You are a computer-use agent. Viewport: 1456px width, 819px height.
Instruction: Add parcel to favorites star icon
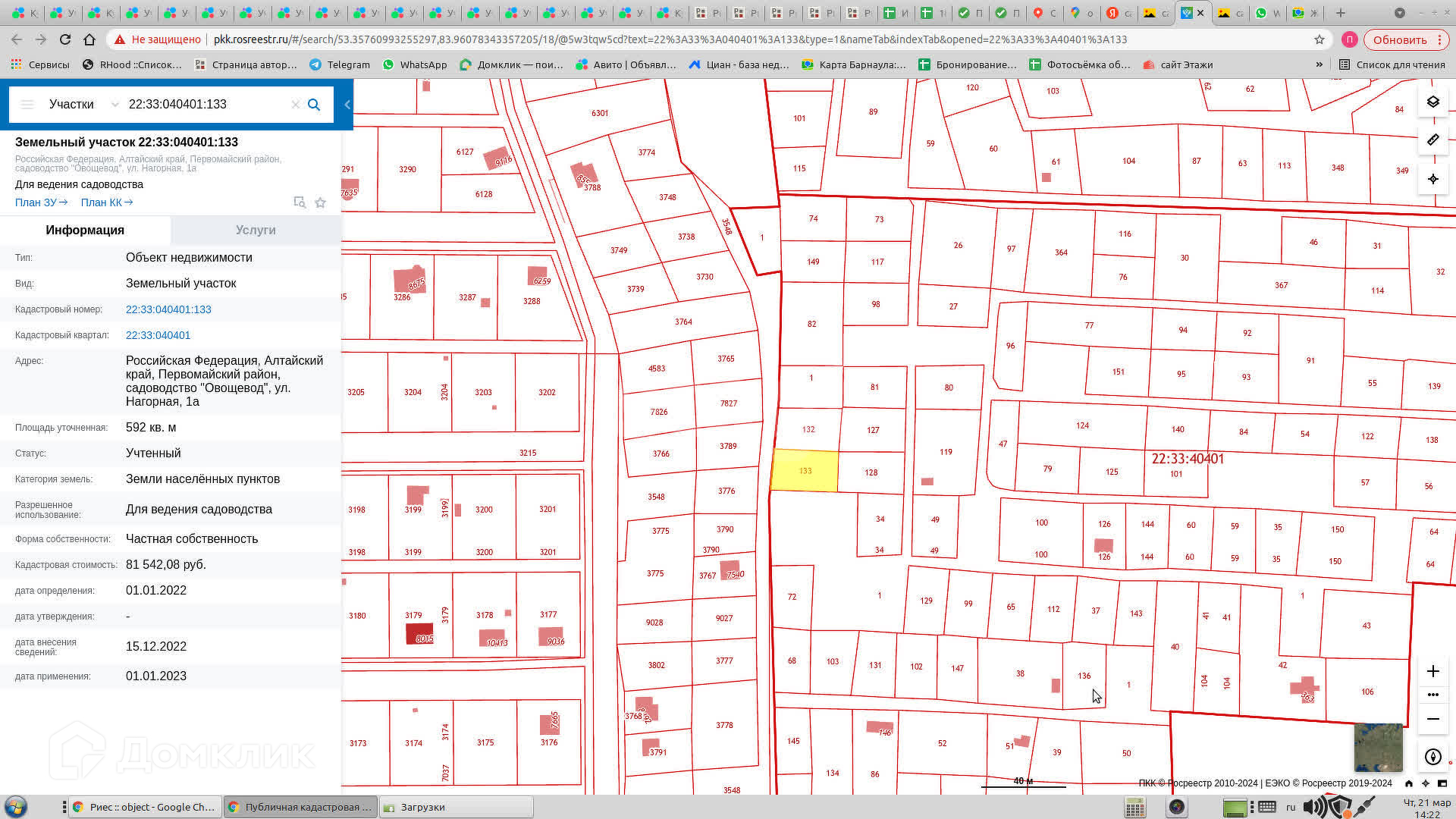pos(320,202)
